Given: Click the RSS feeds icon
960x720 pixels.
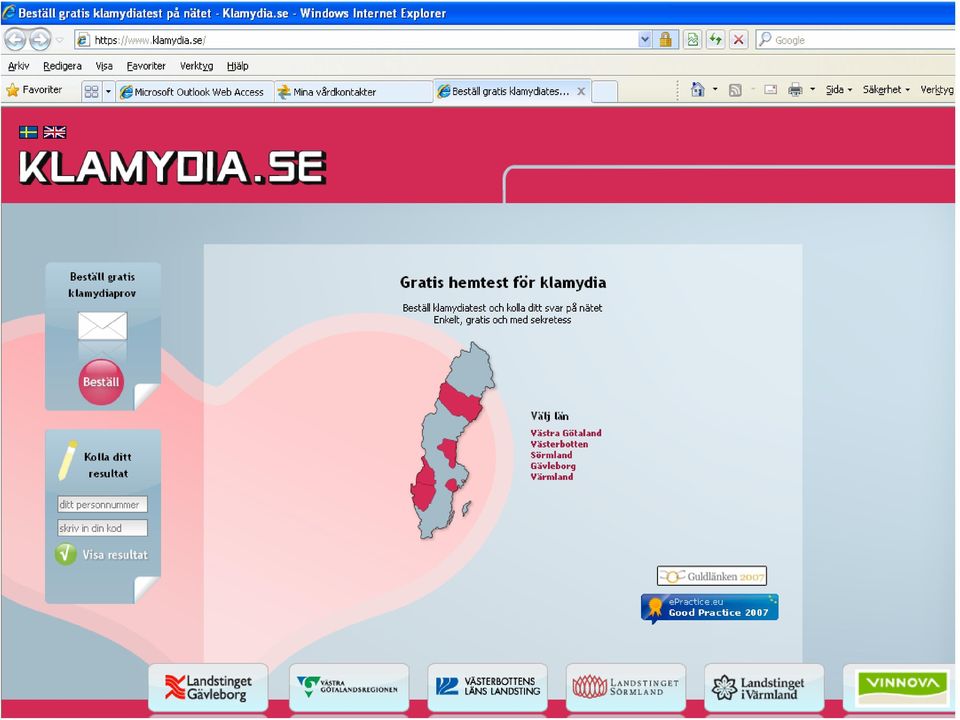Looking at the screenshot, I should coord(735,90).
